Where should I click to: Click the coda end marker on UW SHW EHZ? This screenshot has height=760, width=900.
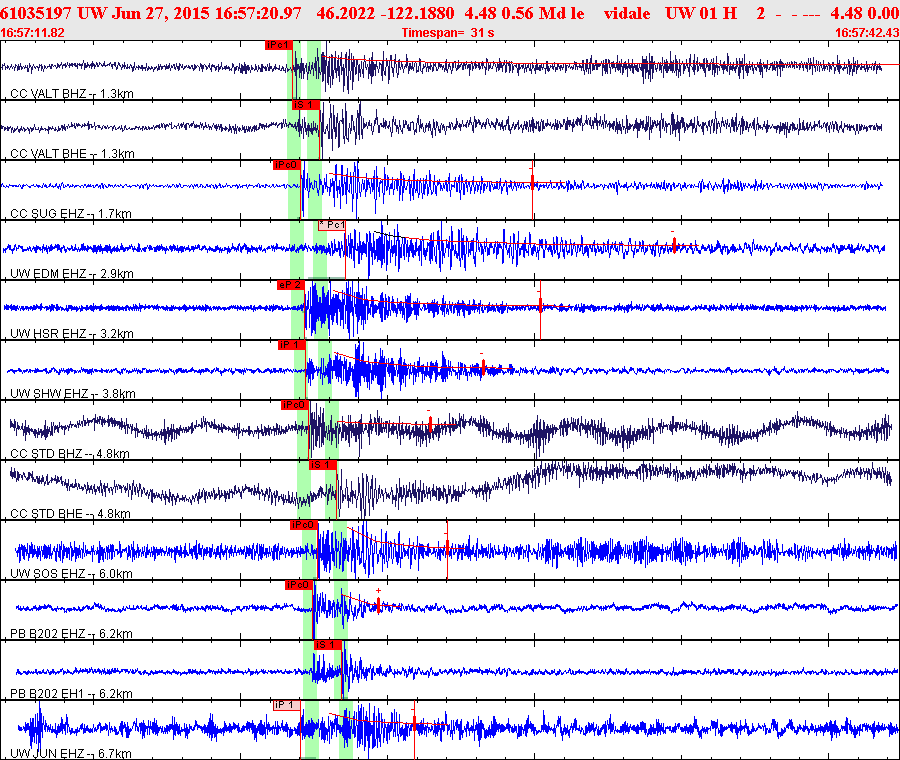[483, 366]
